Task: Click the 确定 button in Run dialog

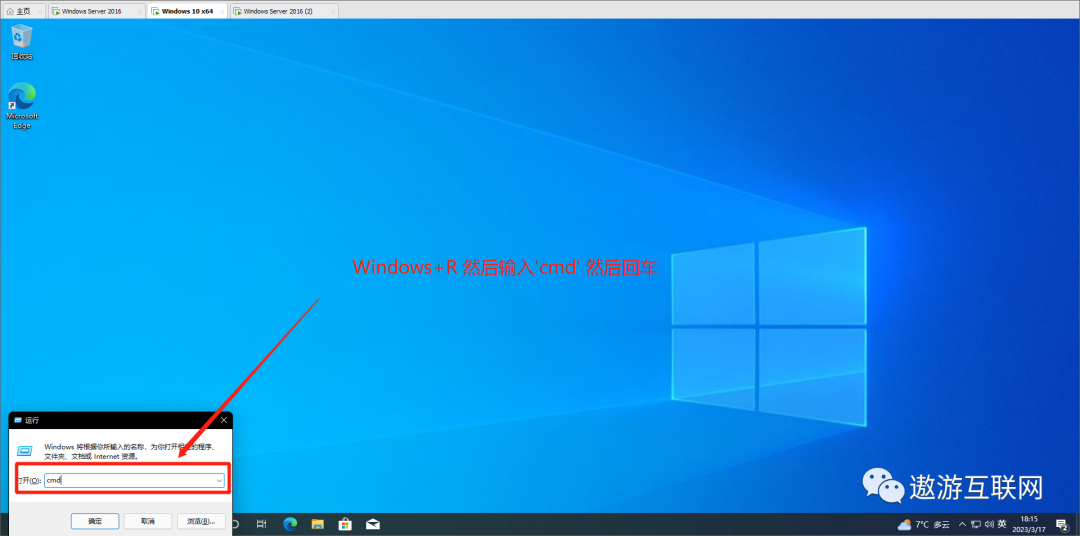Action: (95, 521)
